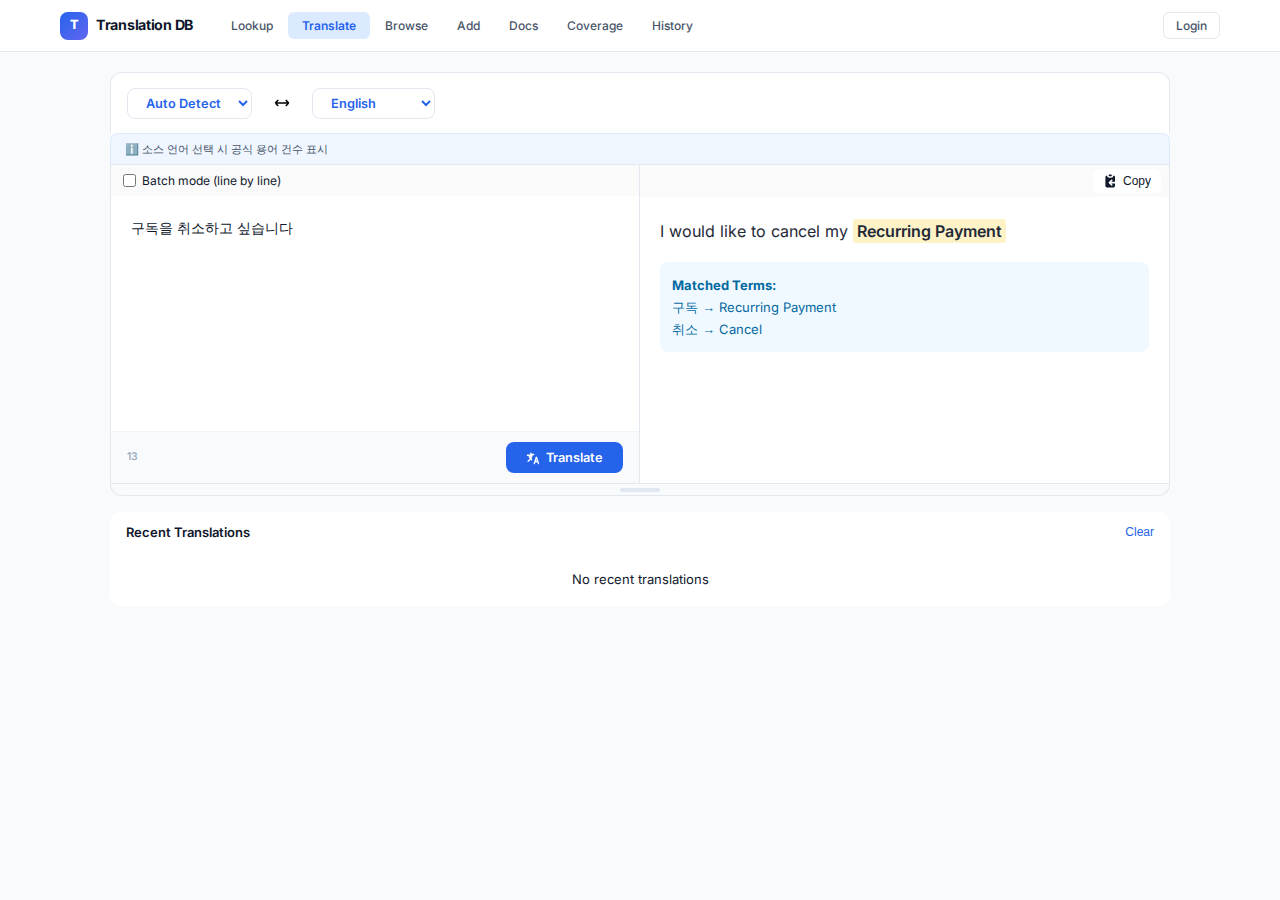Open the History page
The height and width of the screenshot is (900, 1280).
click(671, 25)
